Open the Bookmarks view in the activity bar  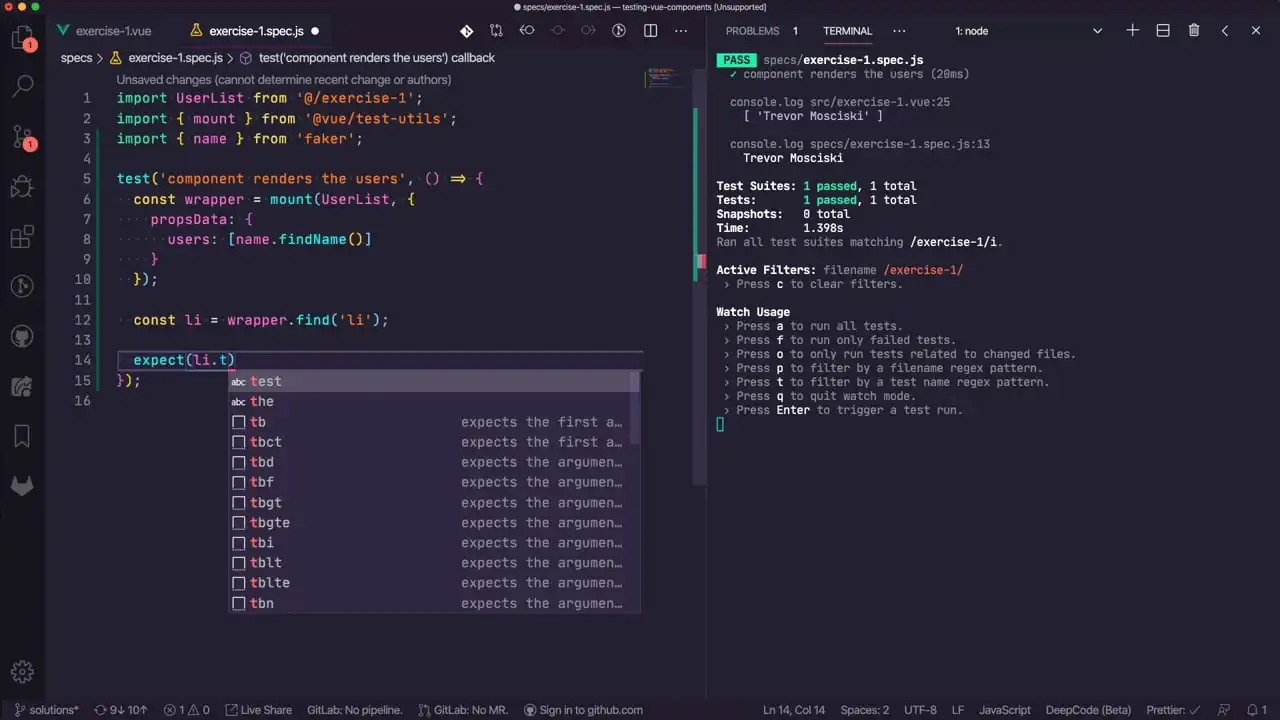[22, 436]
